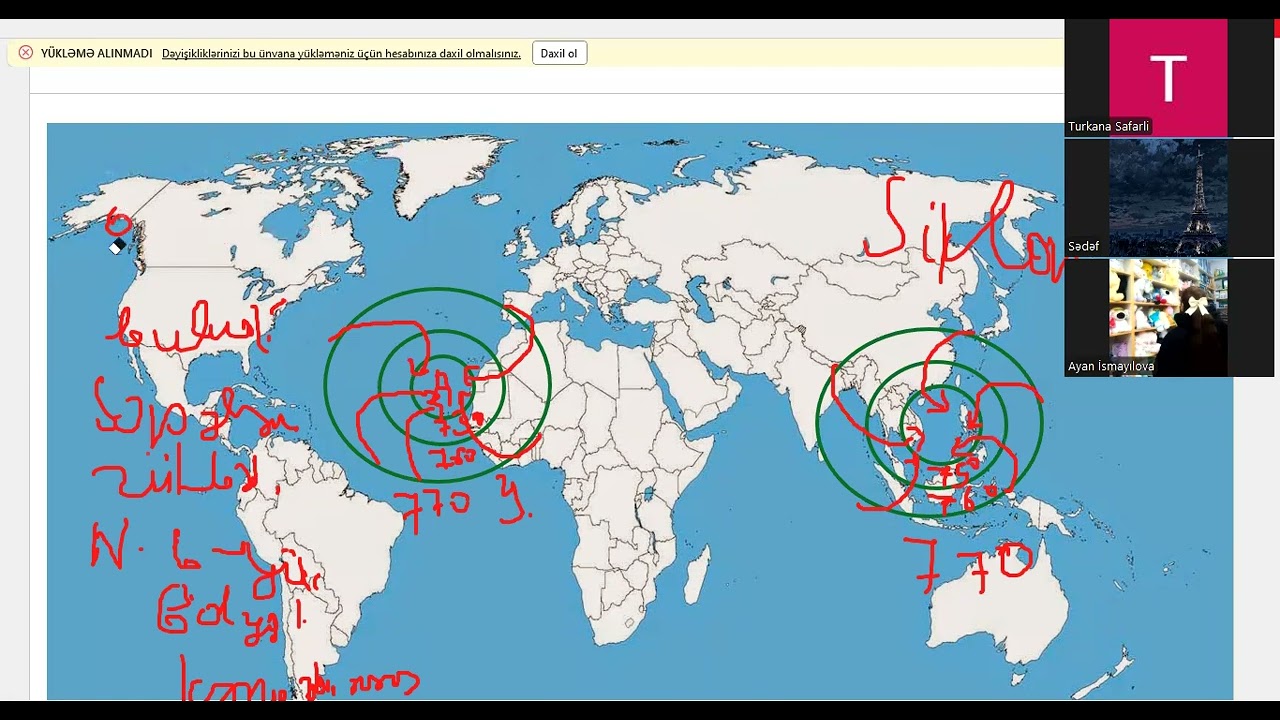Click 'YÜKLƏMƏ ALINMADI' warning text
The height and width of the screenshot is (720, 1280).
pyautogui.click(x=97, y=54)
